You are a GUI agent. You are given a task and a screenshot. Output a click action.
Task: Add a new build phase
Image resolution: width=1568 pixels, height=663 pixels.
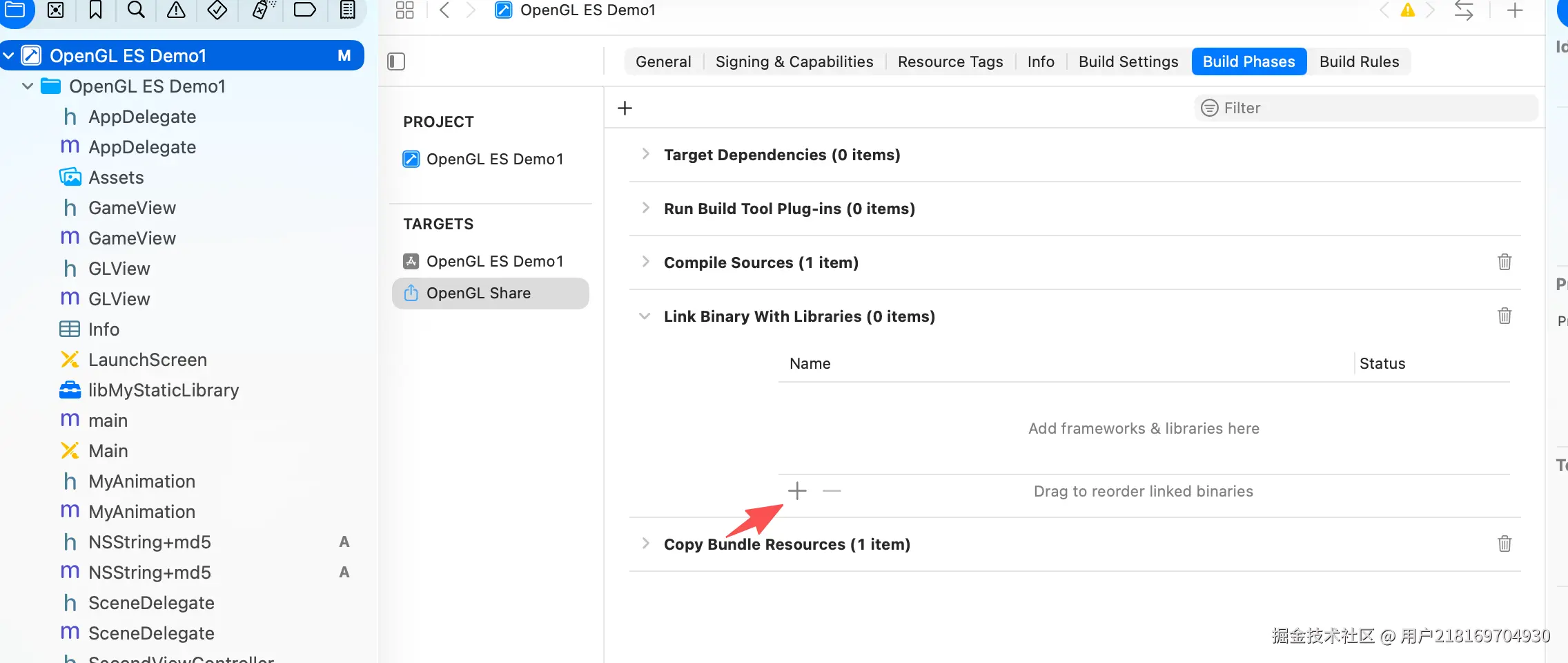click(x=625, y=108)
